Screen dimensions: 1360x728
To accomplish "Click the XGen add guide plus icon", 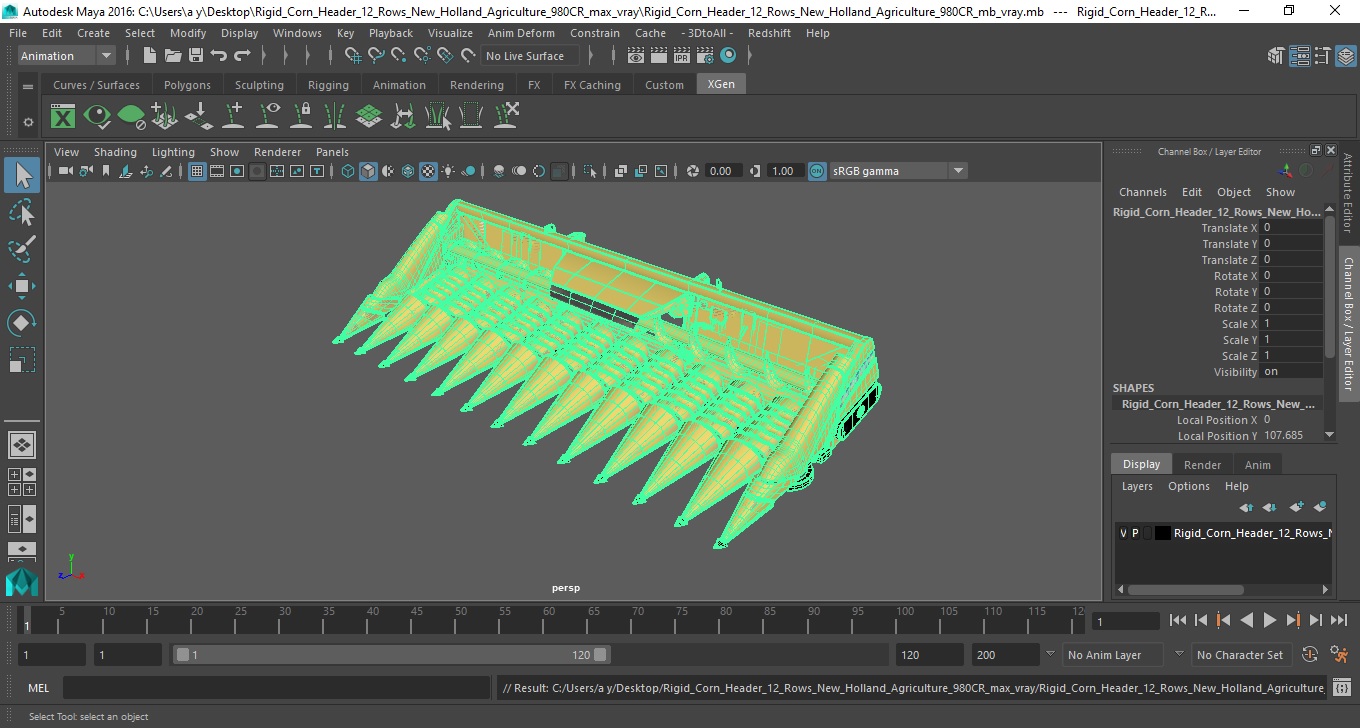I will (x=233, y=116).
